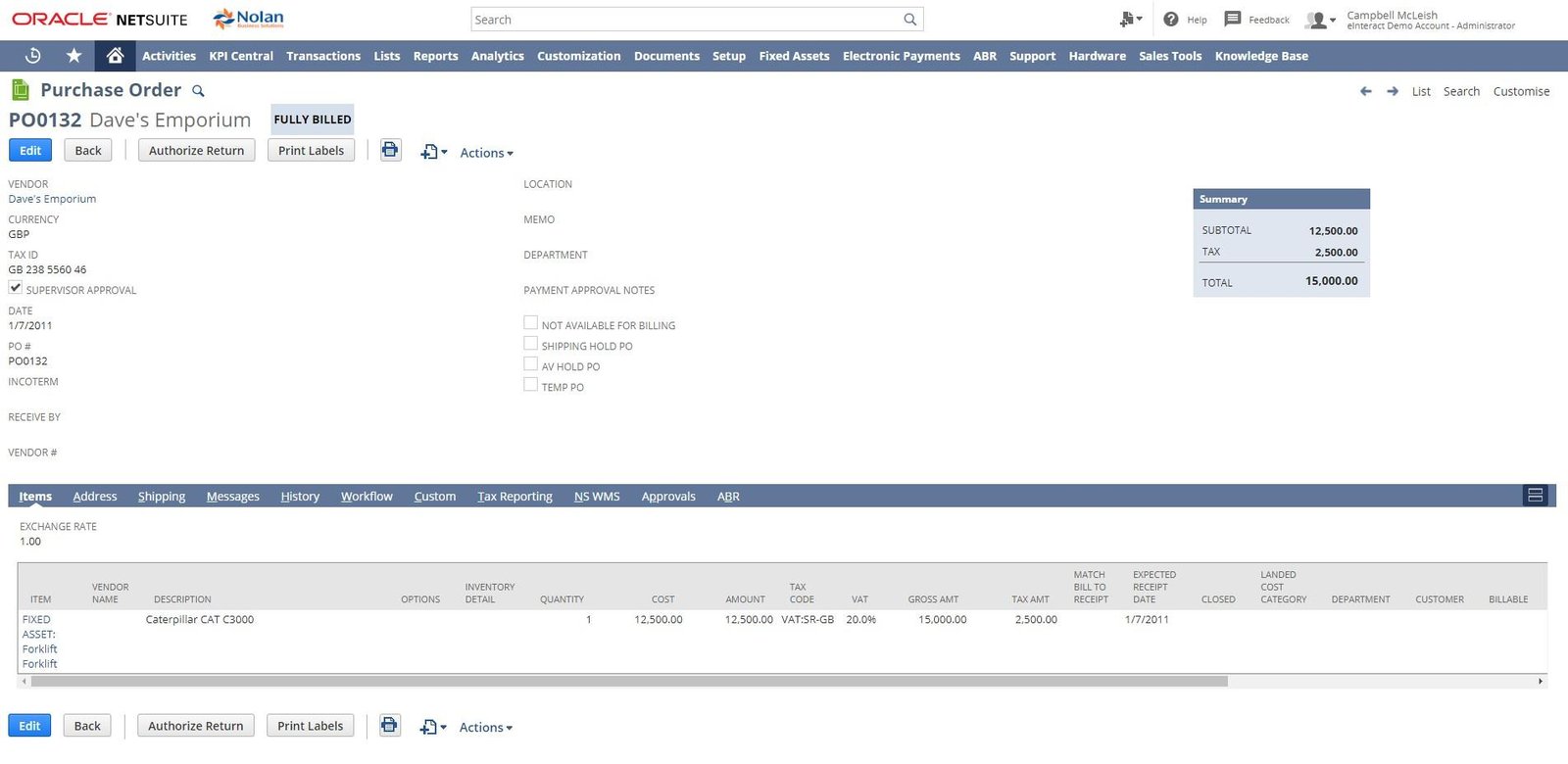Open the Reports menu
Screen dimensions: 1568x764
[x=436, y=56]
